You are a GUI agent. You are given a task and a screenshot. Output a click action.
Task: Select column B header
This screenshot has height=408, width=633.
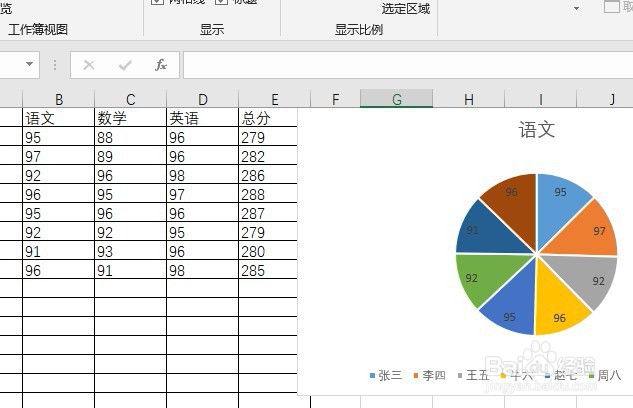(x=59, y=99)
